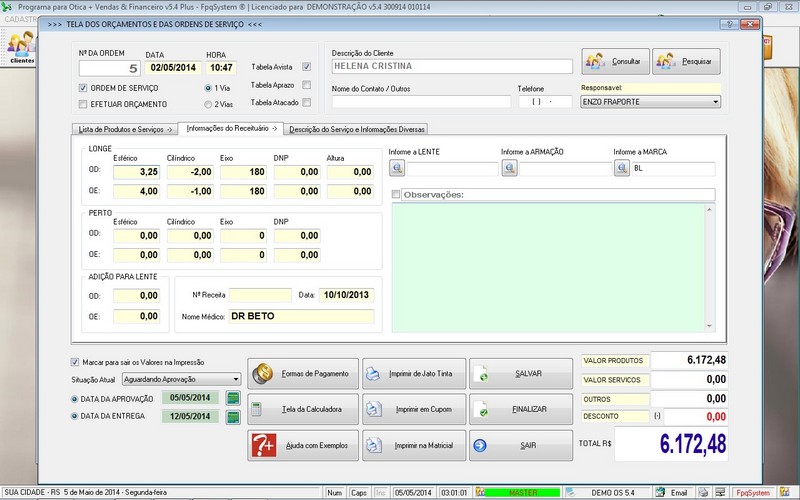Open Ajuda com Exemplos help button
The image size is (800, 500).
point(301,444)
